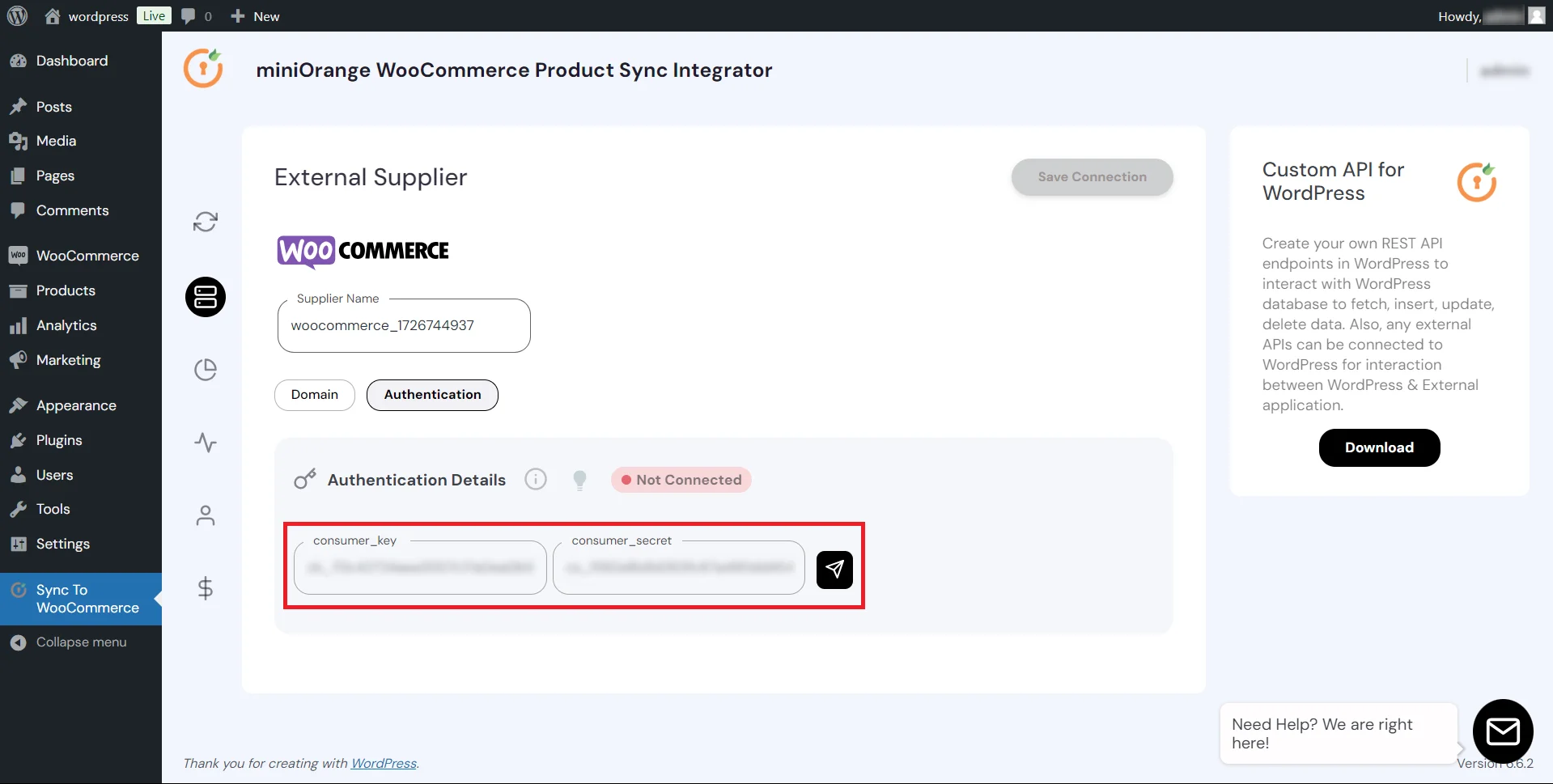Open the Comments menu item
This screenshot has height=784, width=1553.
pyautogui.click(x=81, y=210)
